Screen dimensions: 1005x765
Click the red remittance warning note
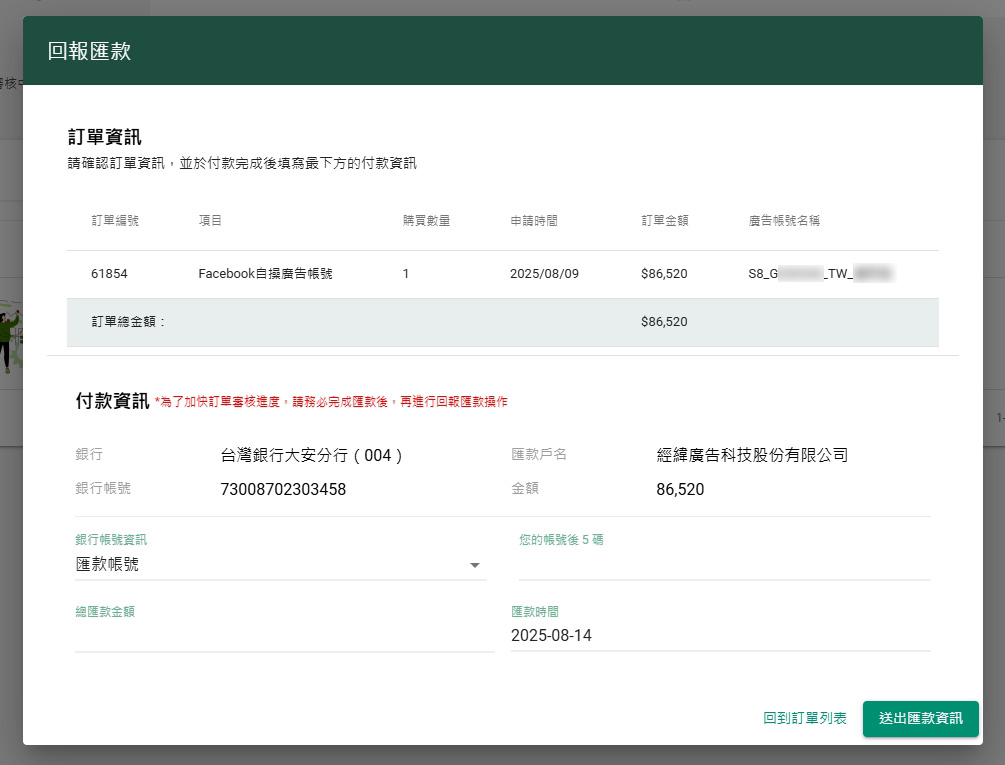pyautogui.click(x=331, y=402)
